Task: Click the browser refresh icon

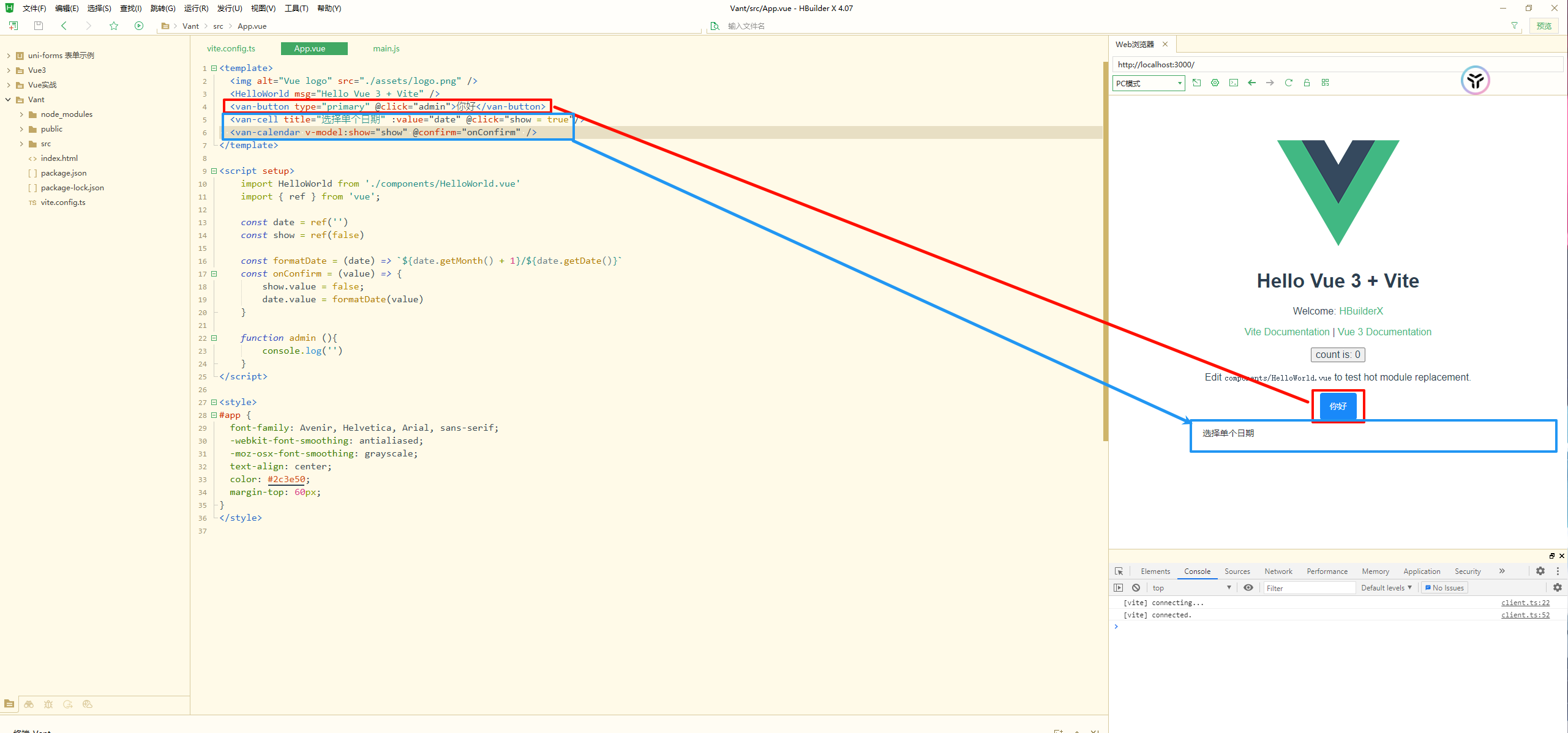Action: click(x=1288, y=83)
